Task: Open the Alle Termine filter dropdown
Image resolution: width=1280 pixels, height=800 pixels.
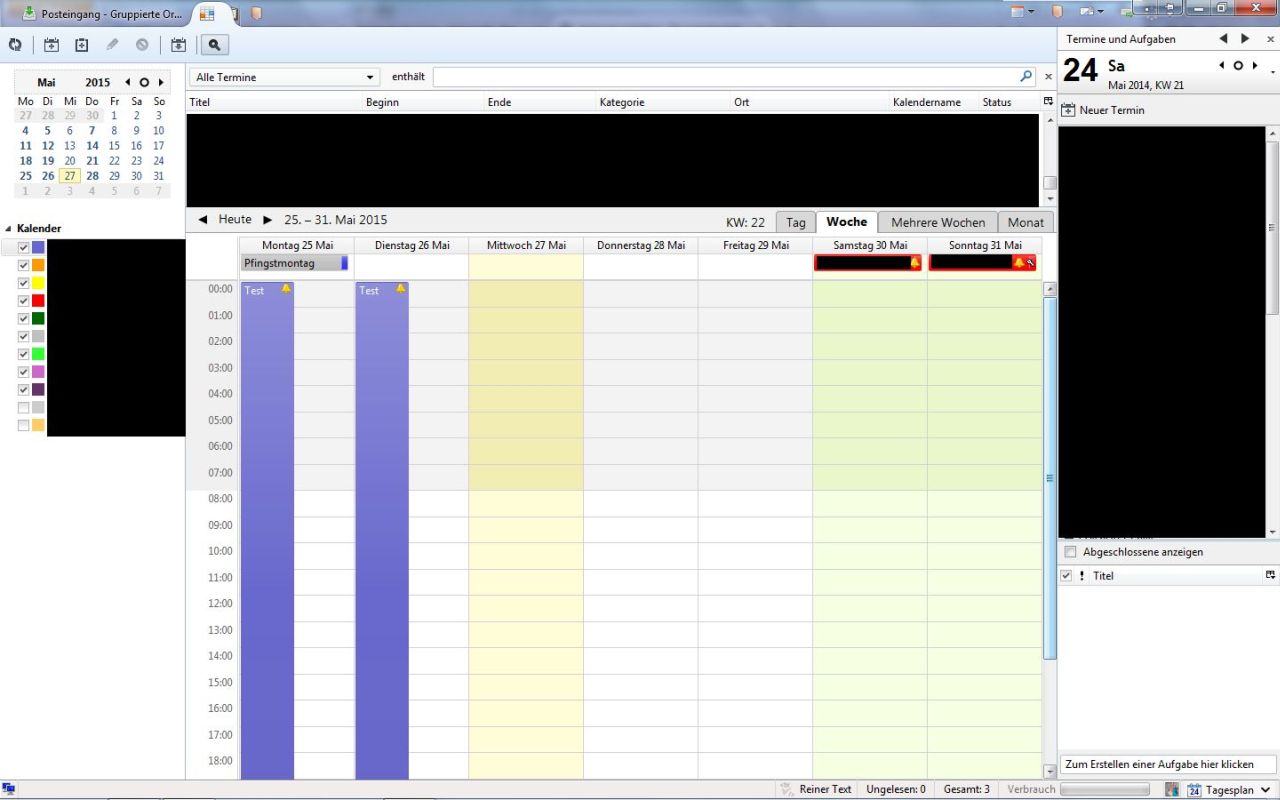Action: click(285, 77)
